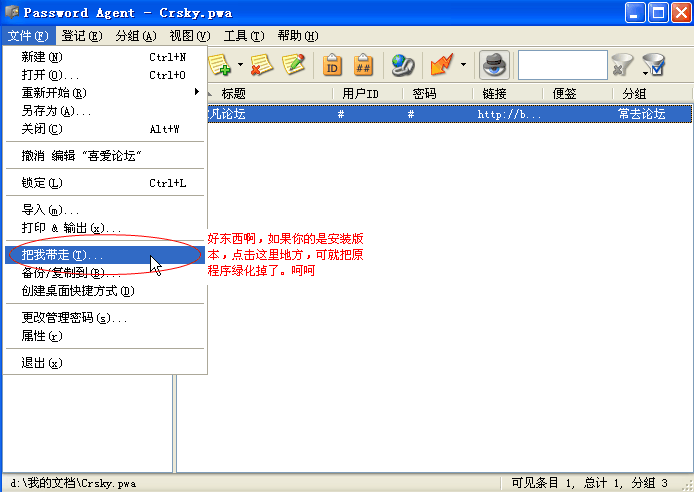Screen dimensions: 694x492
Task: Choose 更改管理密码(s)... menu entry
Action: click(x=105, y=318)
